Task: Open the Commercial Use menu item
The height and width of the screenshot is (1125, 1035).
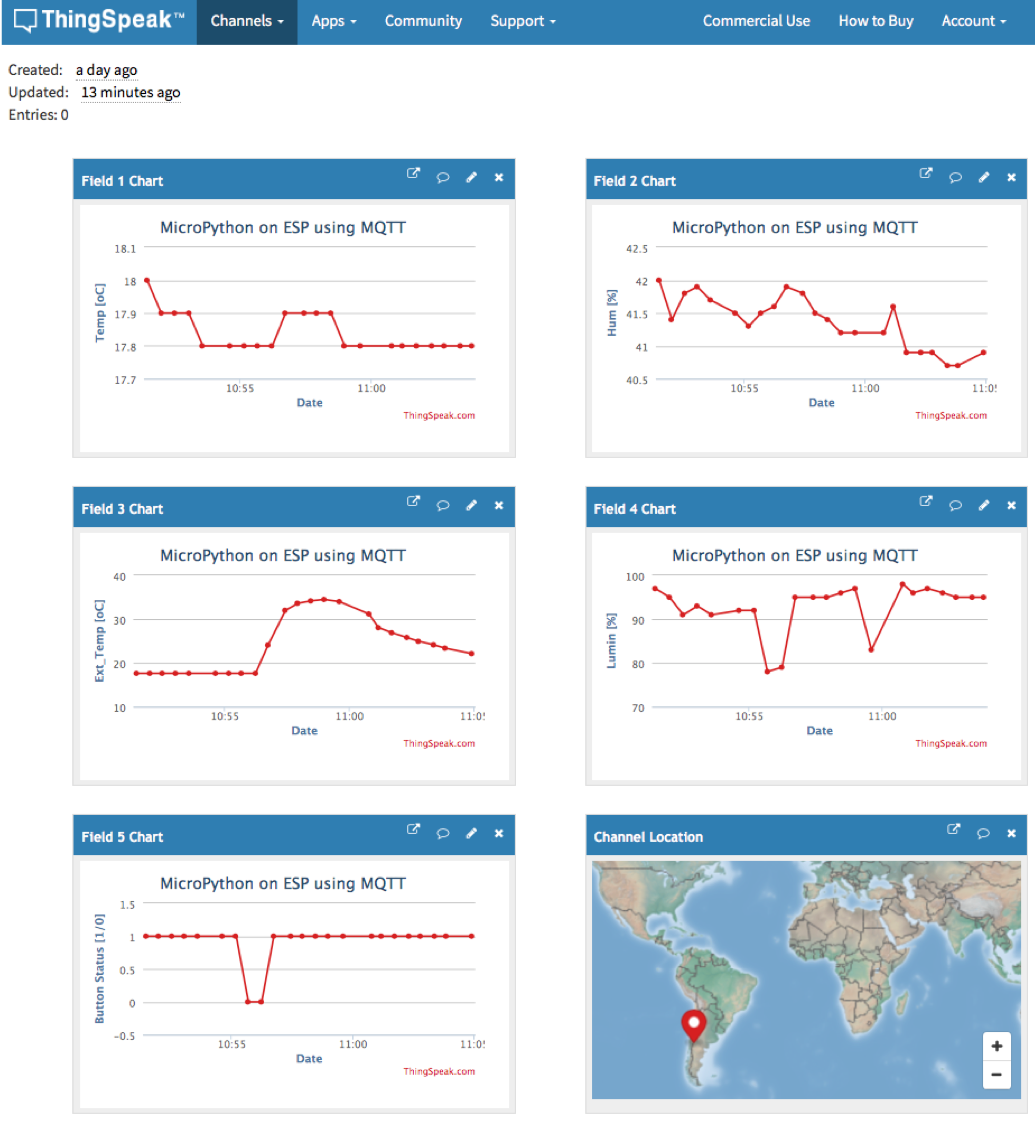Action: tap(756, 20)
